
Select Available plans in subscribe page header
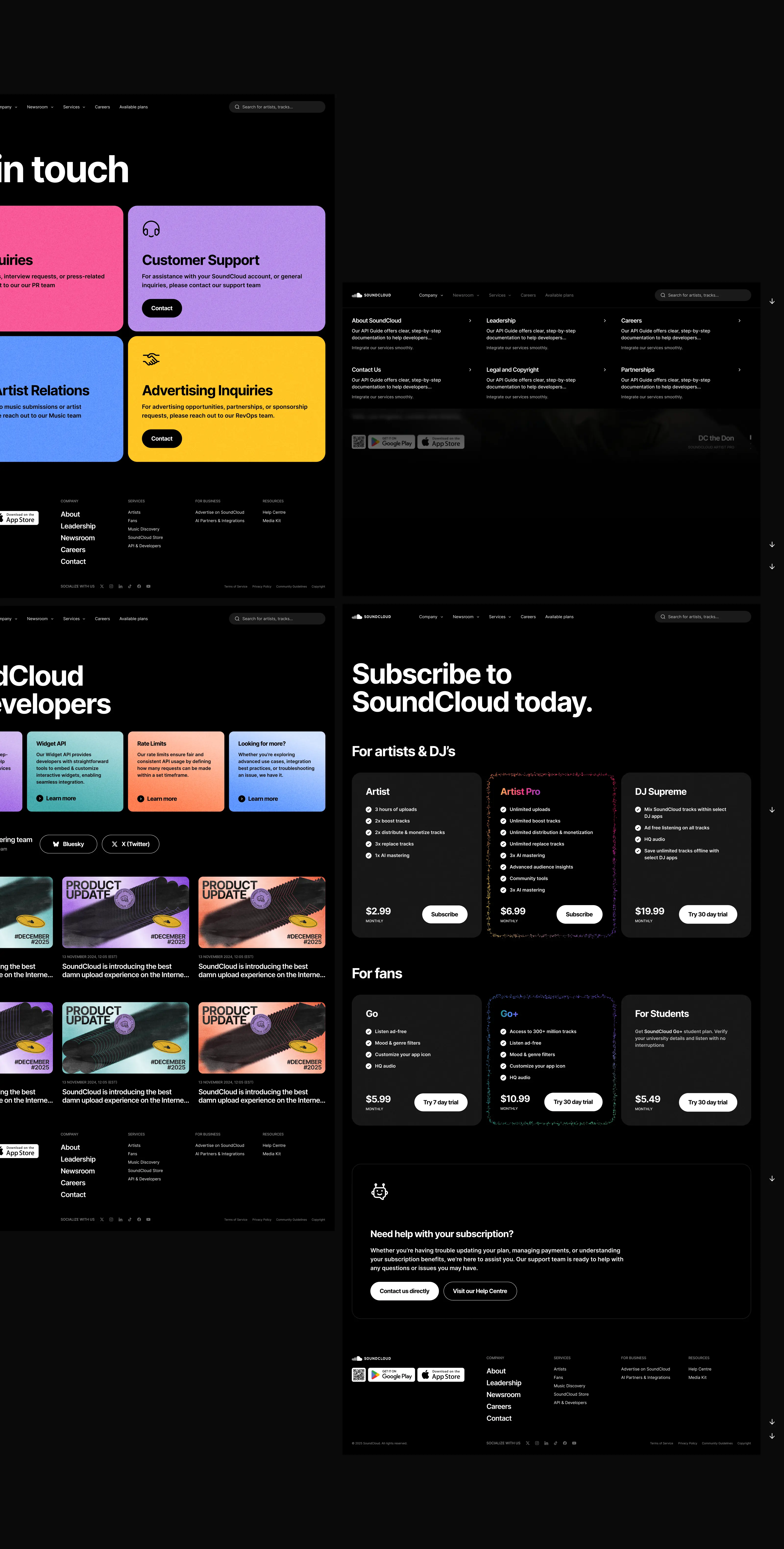click(x=559, y=616)
